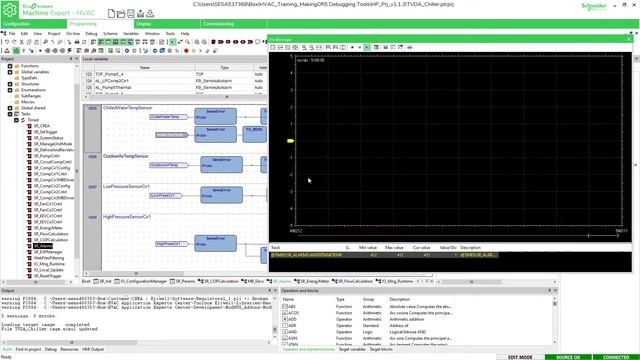The image size is (640, 360).
Task: Click the green selection arrow tool
Action: pos(173,42)
